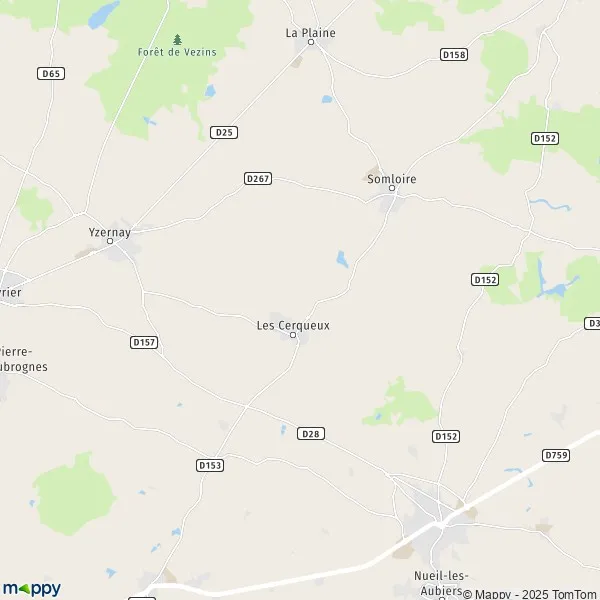600x600 pixels.
Task: Click the D28 road marker
Action: pos(311,434)
